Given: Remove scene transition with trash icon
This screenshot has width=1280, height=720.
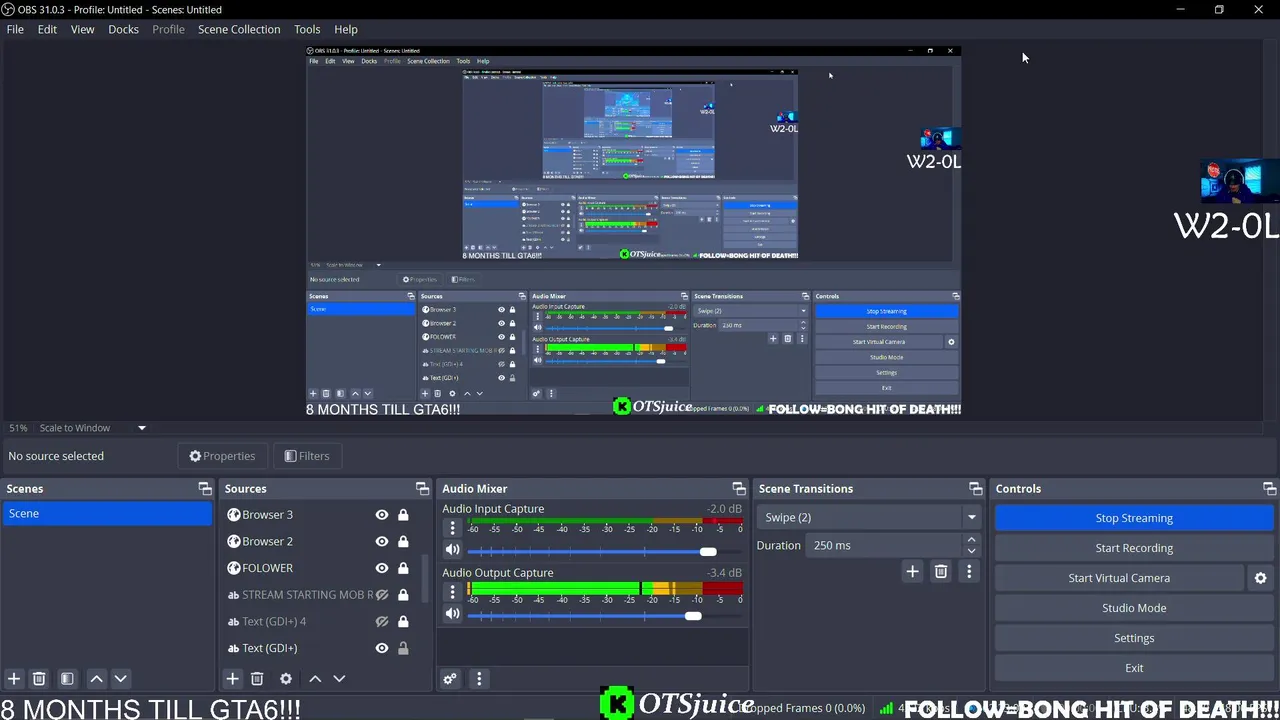Looking at the screenshot, I should coord(941,571).
